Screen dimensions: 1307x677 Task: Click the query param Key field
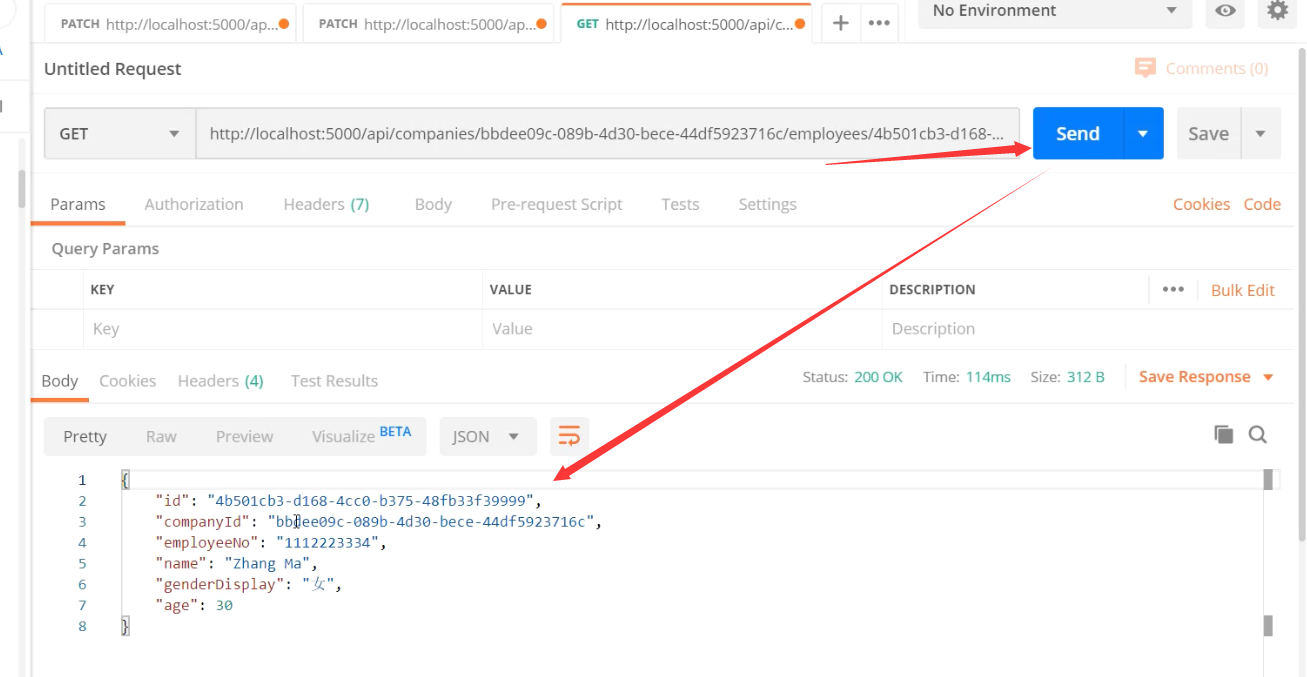[x=282, y=329]
